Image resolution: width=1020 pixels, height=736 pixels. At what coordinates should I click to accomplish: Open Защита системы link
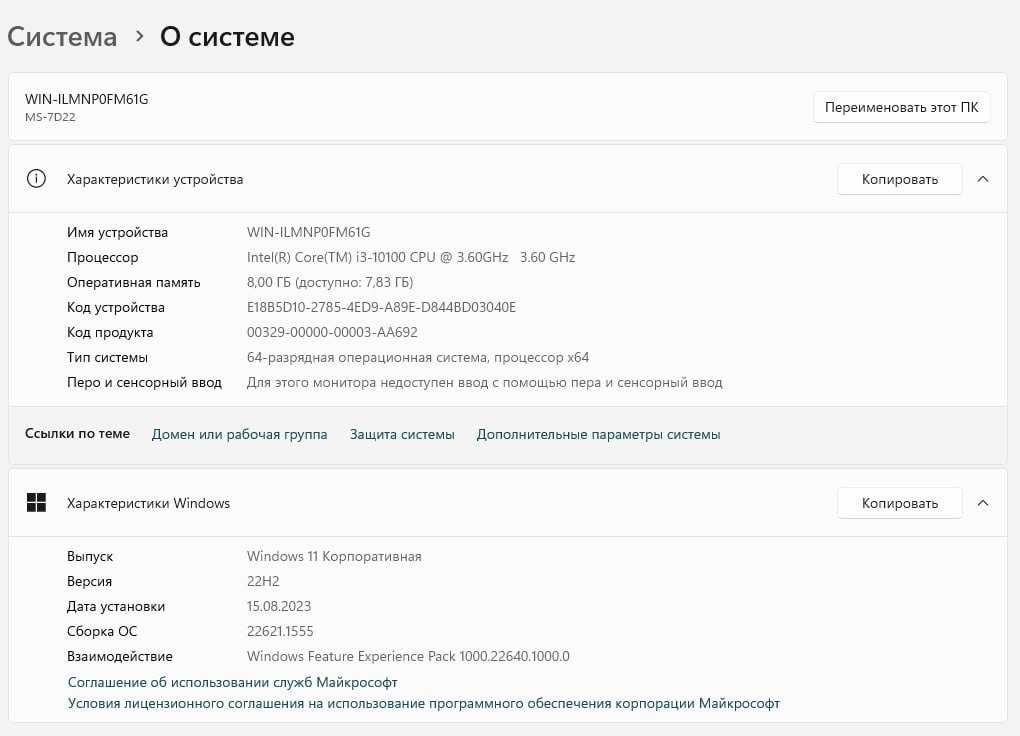402,434
